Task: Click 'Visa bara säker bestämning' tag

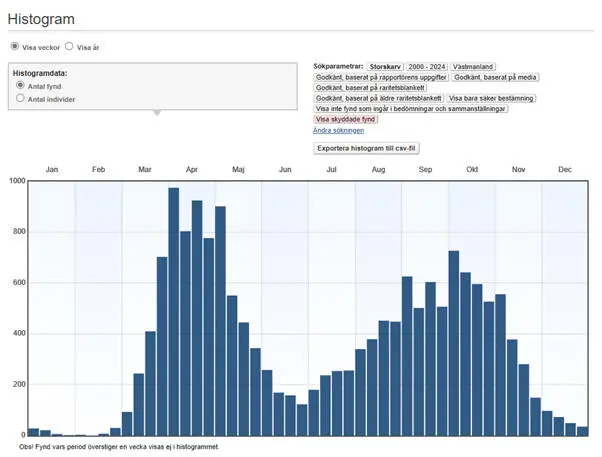Action: pos(491,98)
